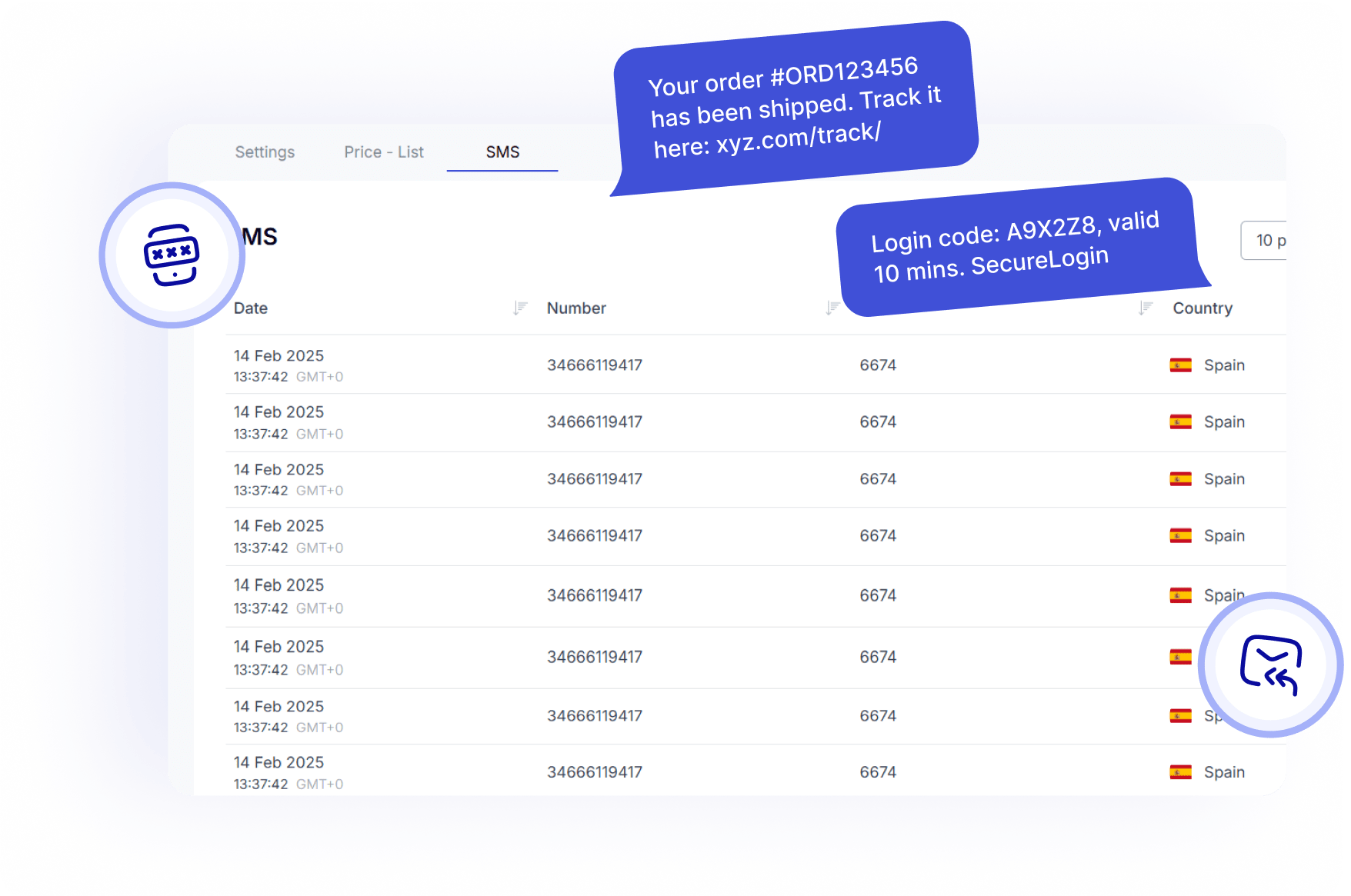Select the SMS tab
This screenshot has width=1351, height=896.
(502, 152)
